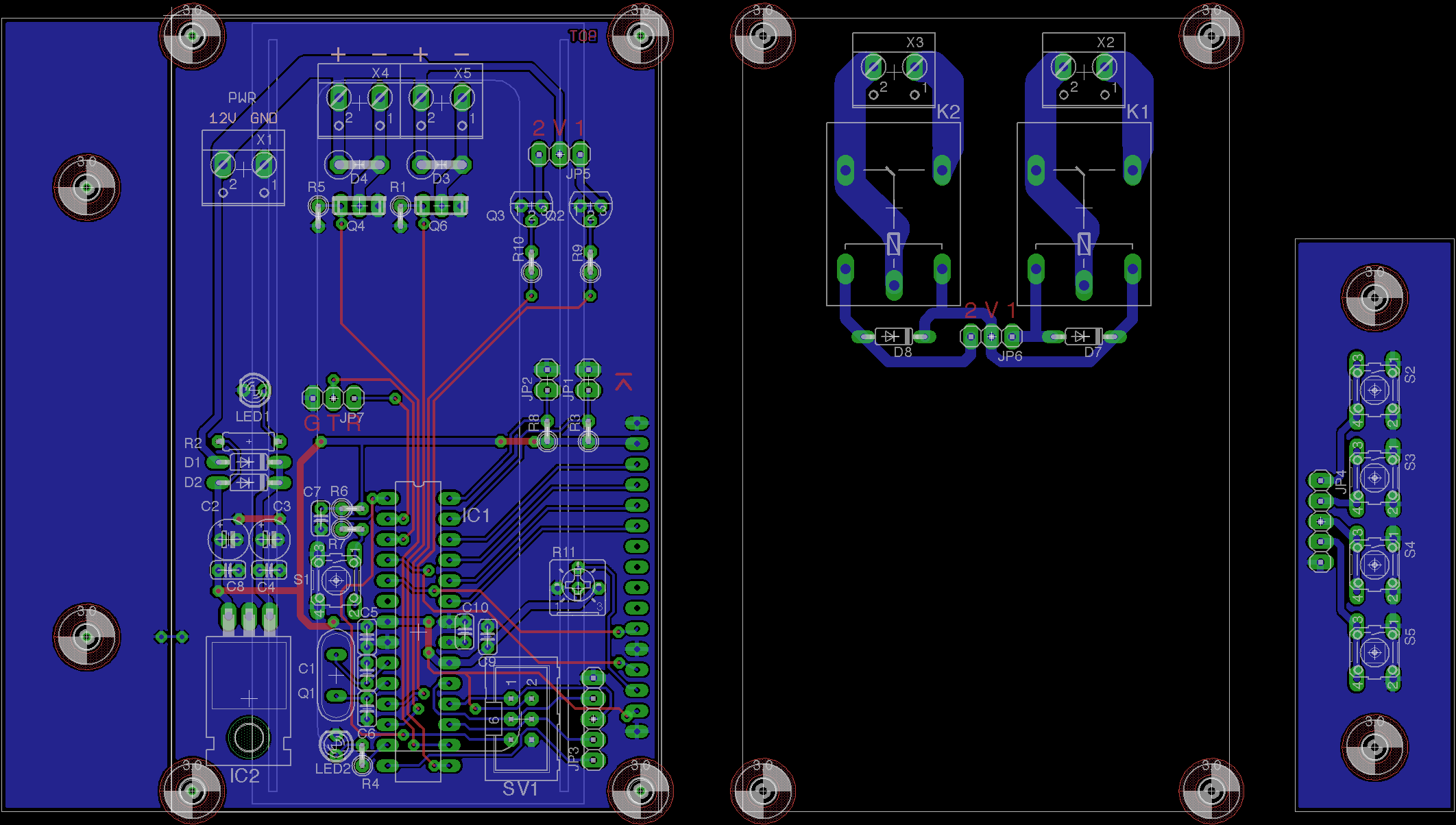1456x825 pixels.
Task: Select the R10 resistor label
Action: 518,249
